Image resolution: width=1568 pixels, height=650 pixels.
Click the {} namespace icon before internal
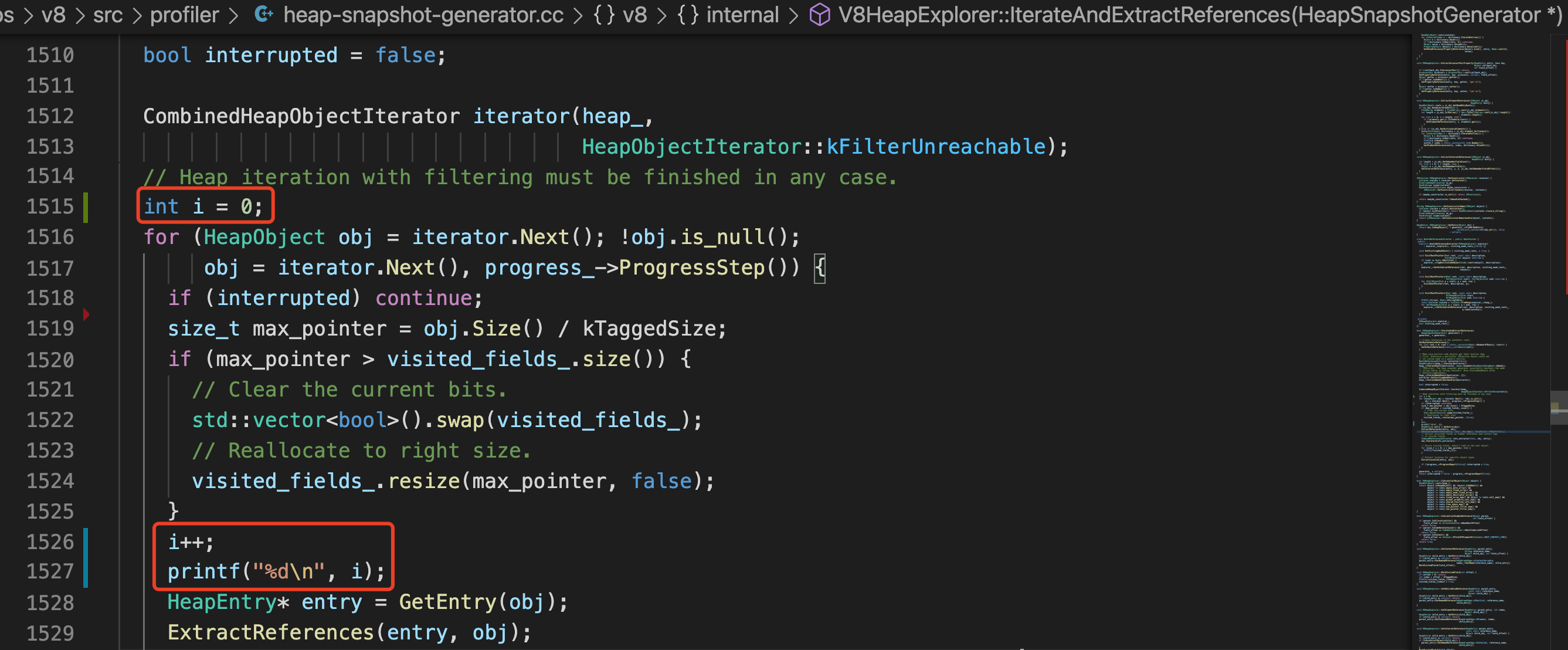(x=688, y=15)
